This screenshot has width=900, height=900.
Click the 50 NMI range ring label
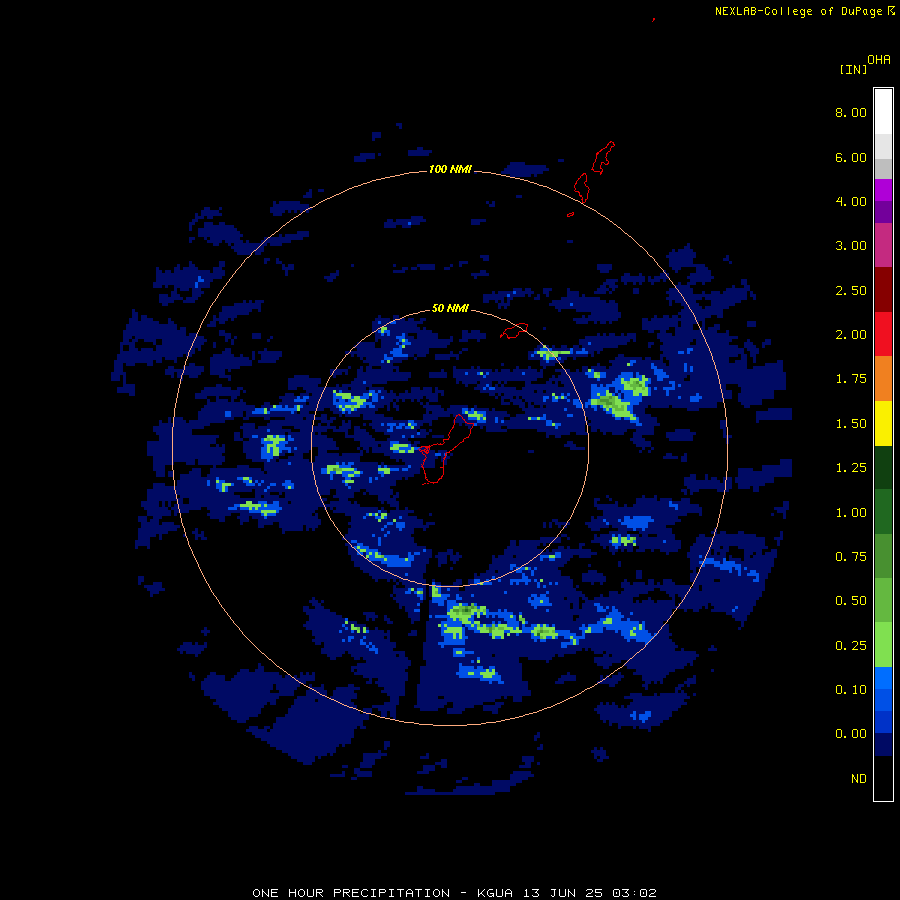pos(450,309)
